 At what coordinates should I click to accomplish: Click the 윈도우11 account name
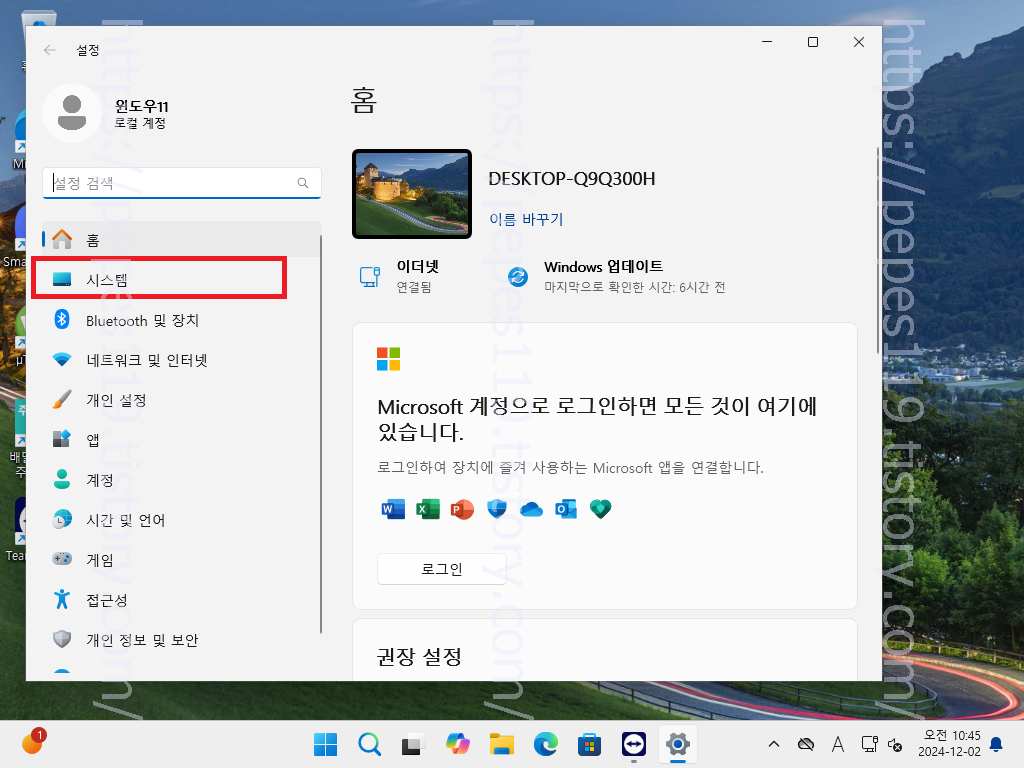(142, 106)
